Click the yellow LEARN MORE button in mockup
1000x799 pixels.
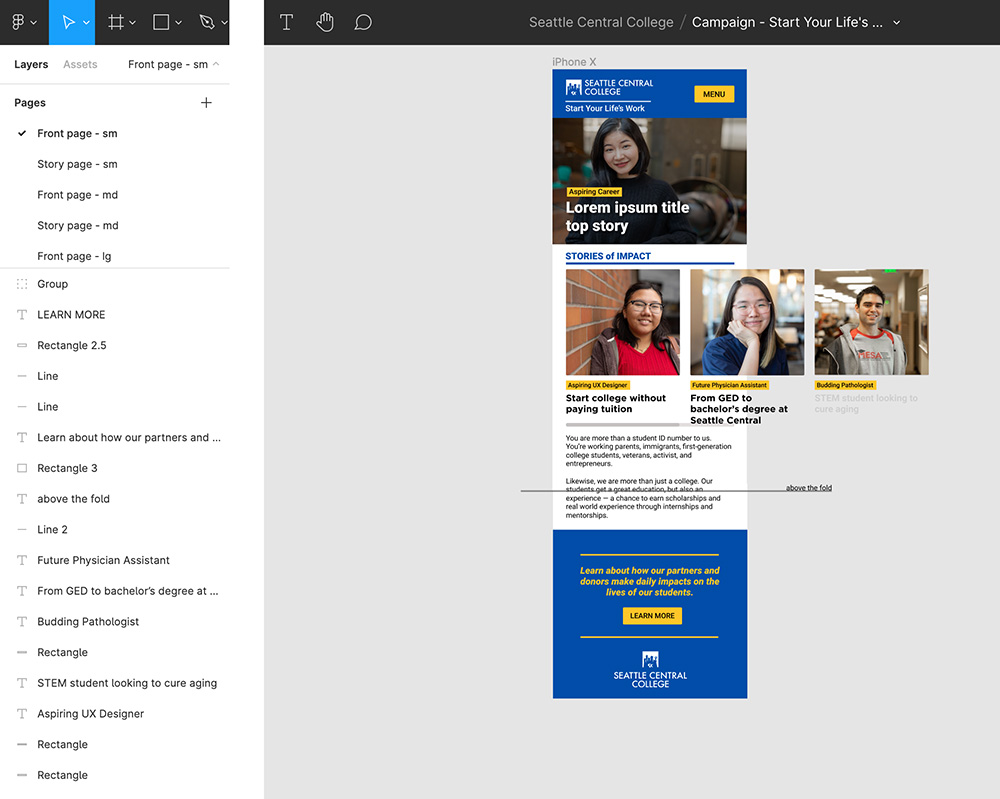(x=652, y=615)
